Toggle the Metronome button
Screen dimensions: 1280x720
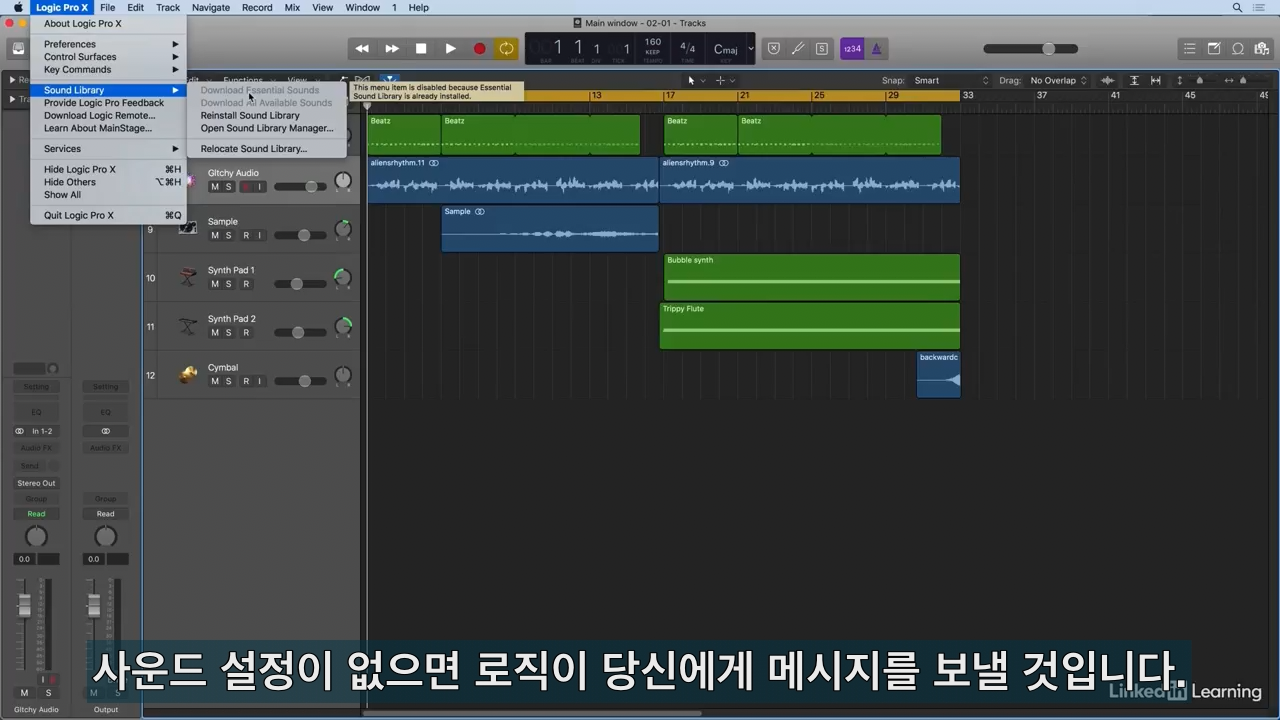pos(876,48)
